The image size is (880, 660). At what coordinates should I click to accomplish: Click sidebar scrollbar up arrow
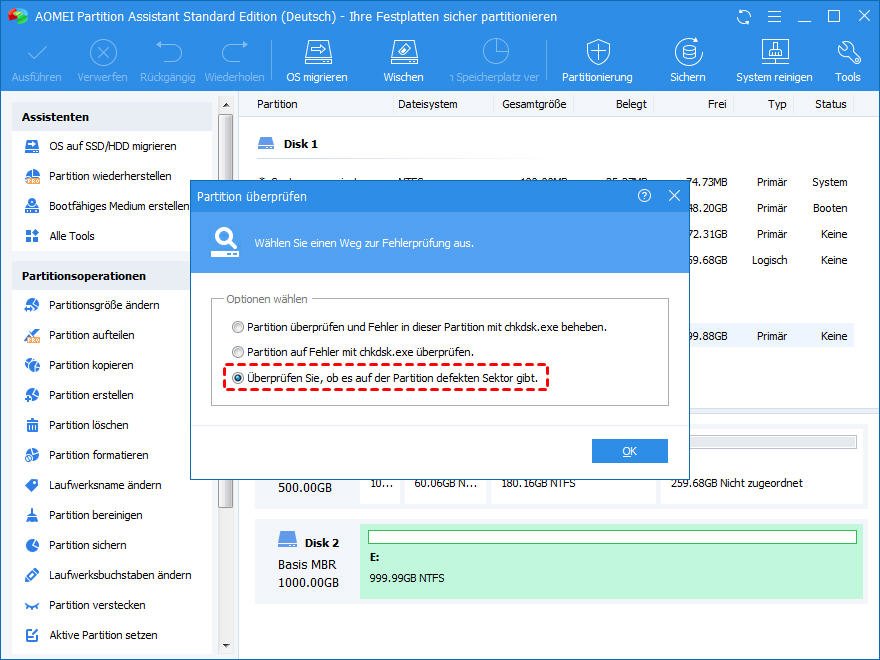pyautogui.click(x=226, y=104)
